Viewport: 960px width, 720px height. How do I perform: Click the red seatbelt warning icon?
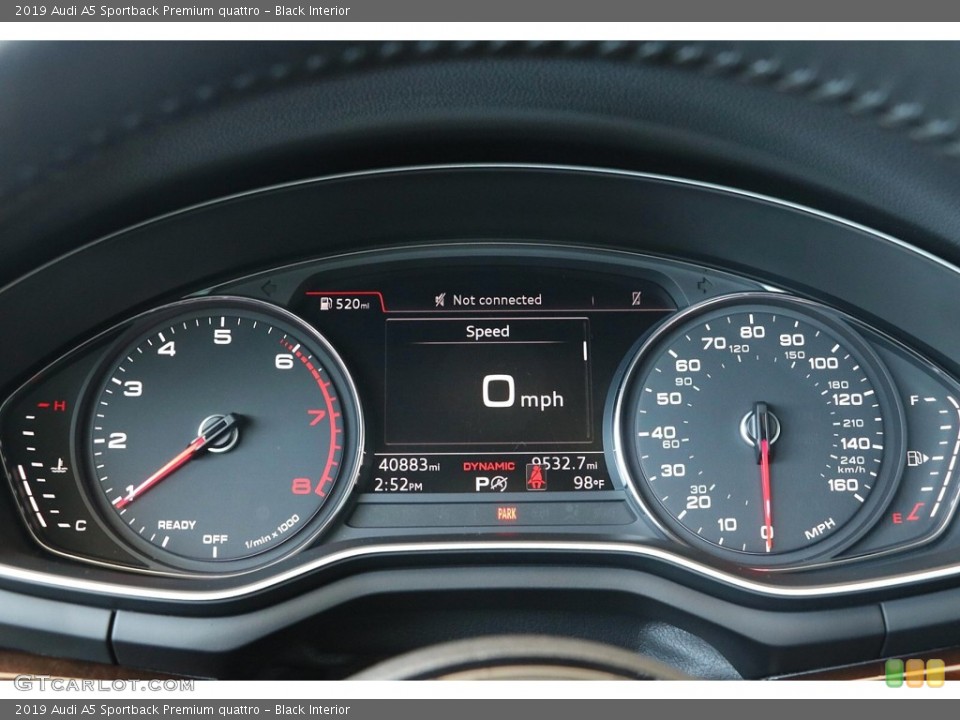pyautogui.click(x=536, y=477)
